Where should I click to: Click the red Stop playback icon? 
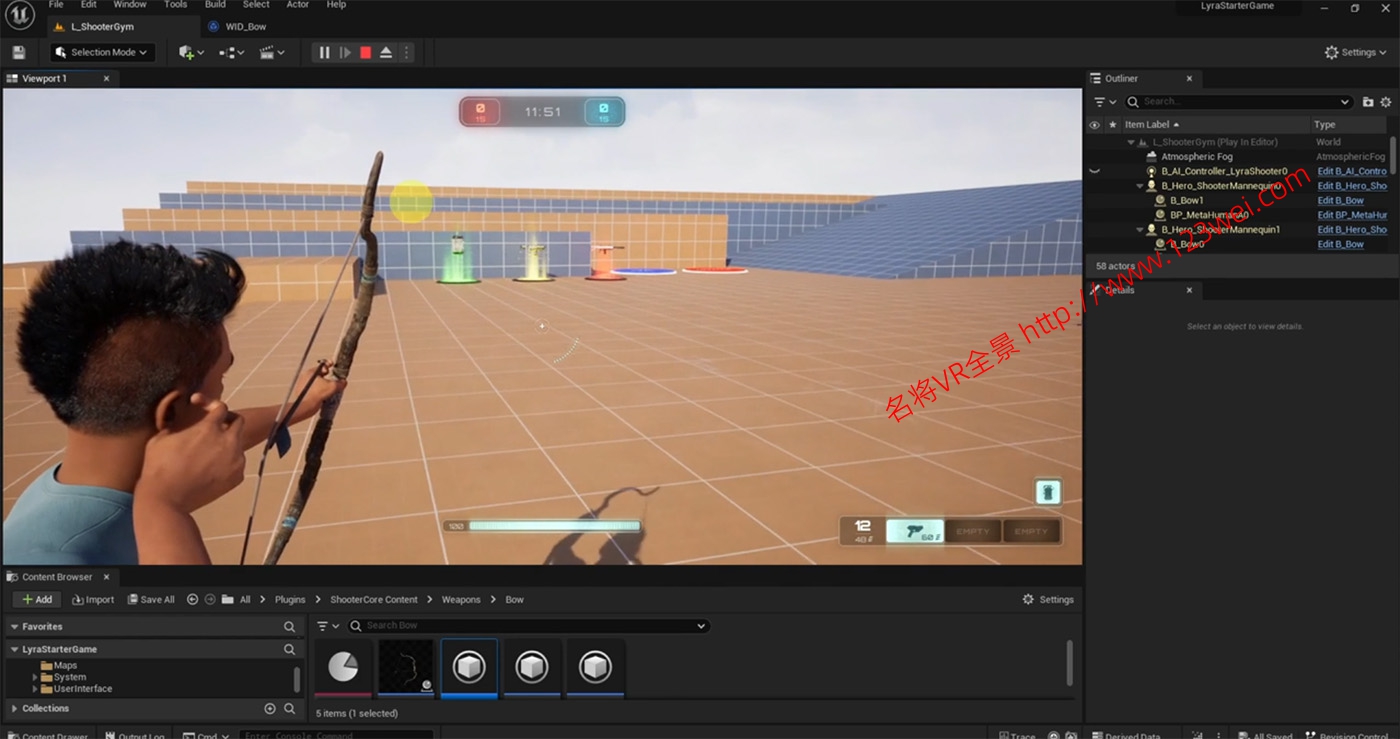coord(365,52)
